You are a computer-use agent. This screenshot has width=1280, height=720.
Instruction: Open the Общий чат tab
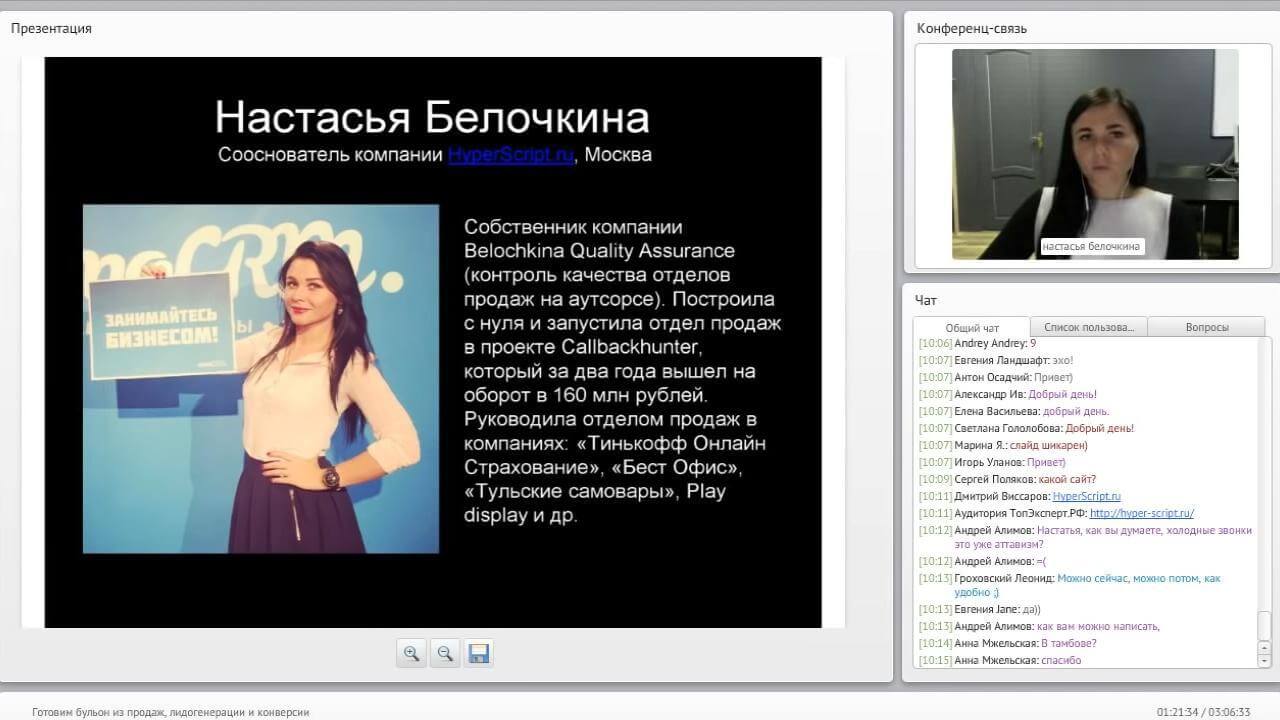point(972,327)
